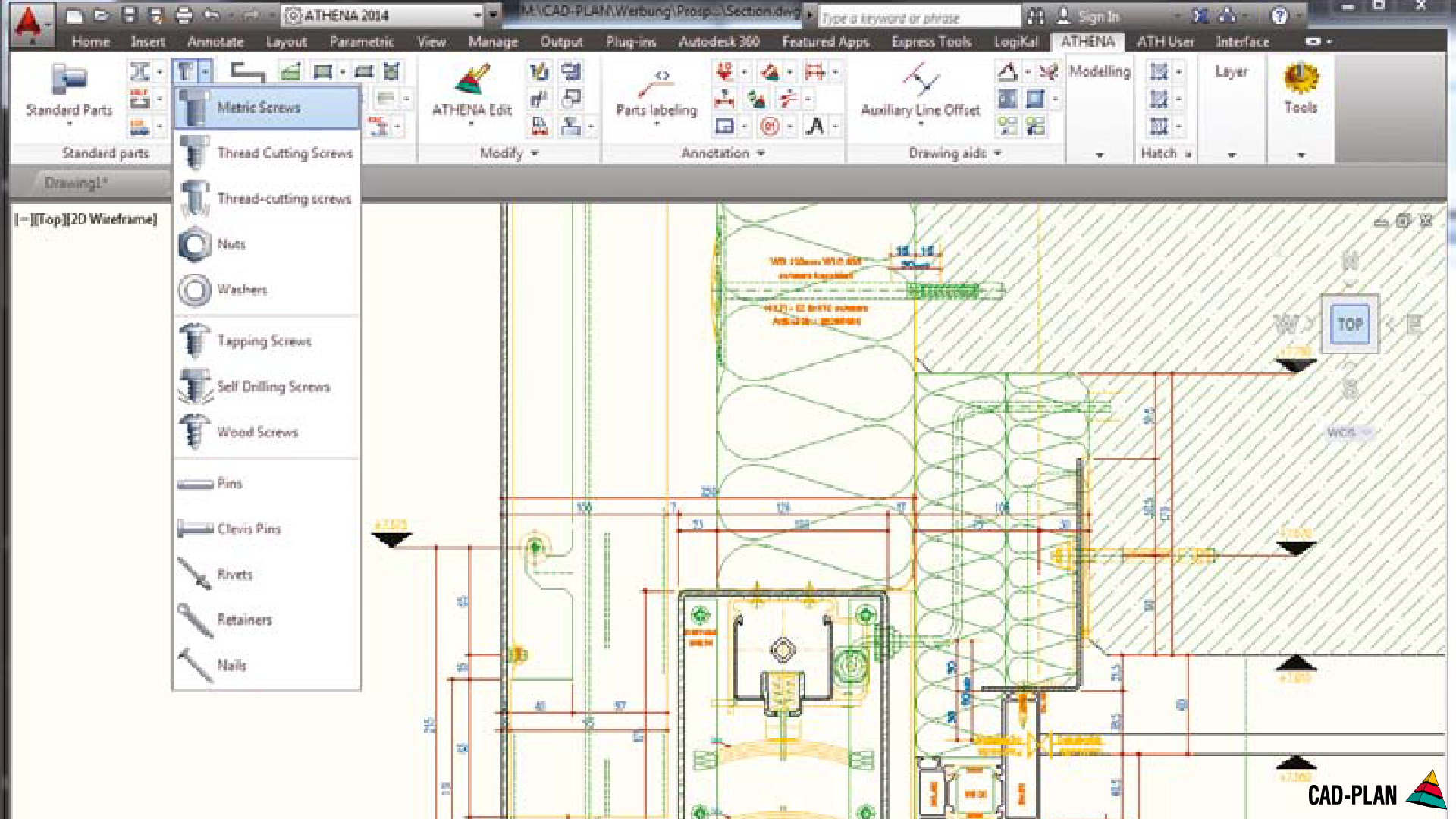Switch to the Parametric ribbon tab

point(362,42)
